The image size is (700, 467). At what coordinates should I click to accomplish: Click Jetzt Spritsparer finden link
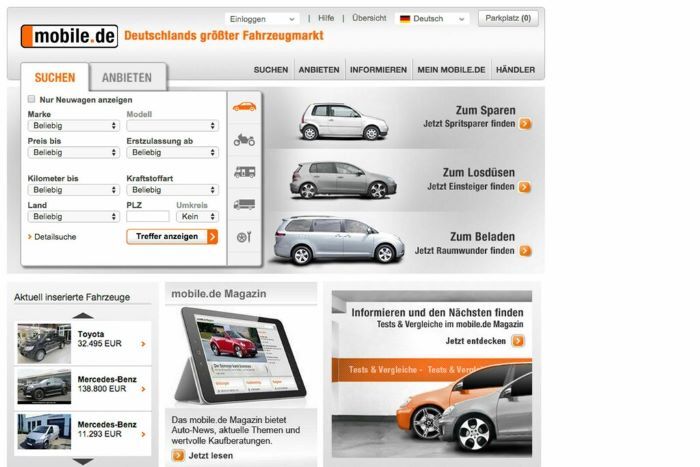469,124
